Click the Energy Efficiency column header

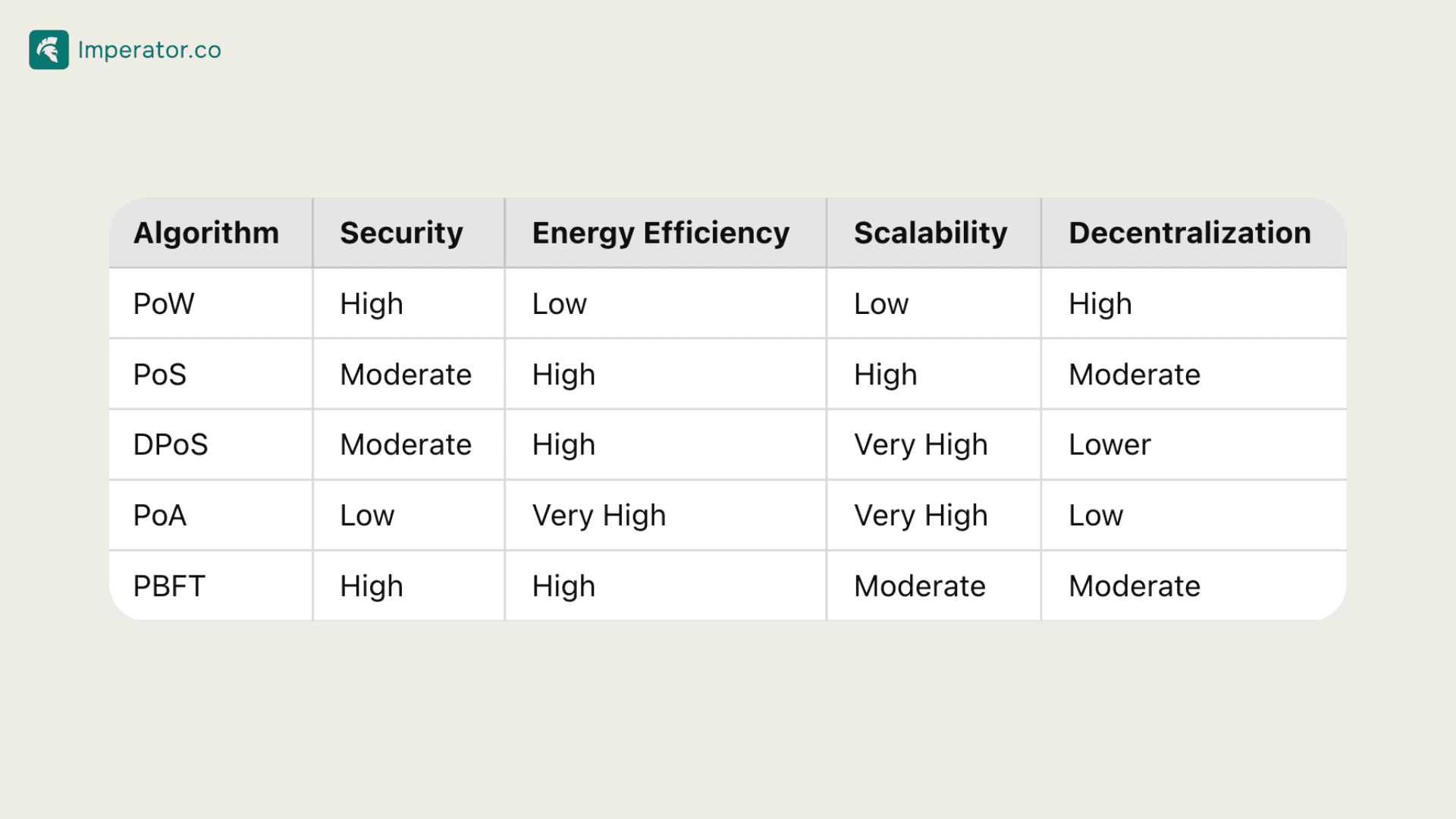tap(666, 233)
